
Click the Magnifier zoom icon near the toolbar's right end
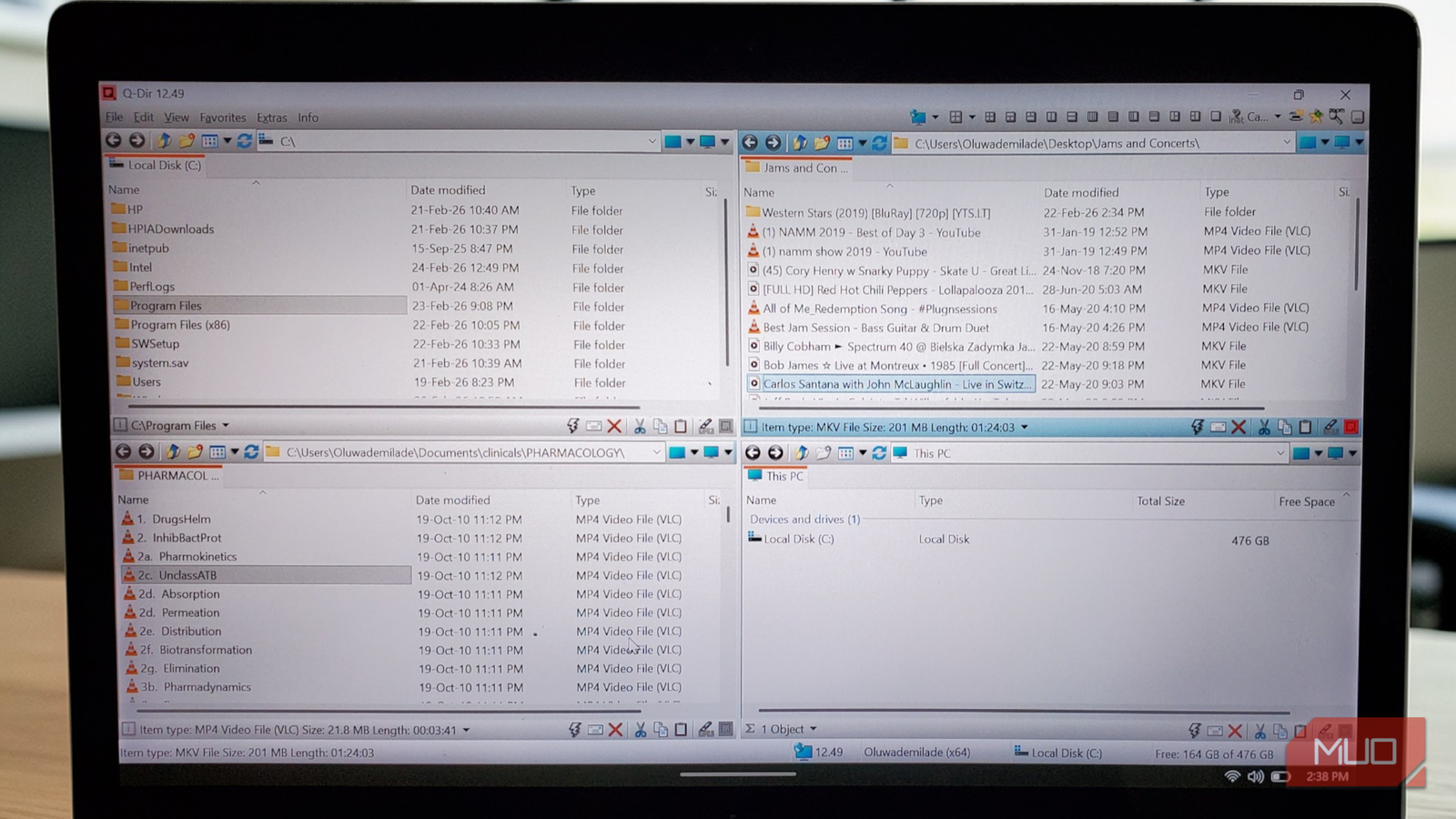[x=1335, y=116]
